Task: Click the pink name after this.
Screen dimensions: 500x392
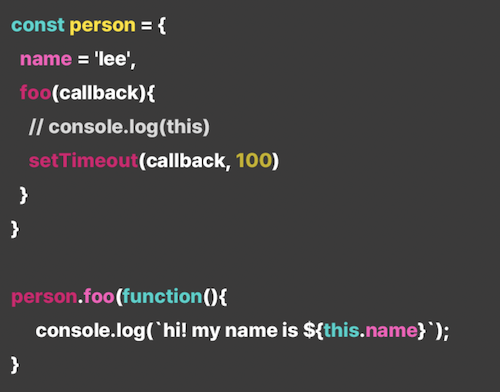Action: tap(391, 331)
